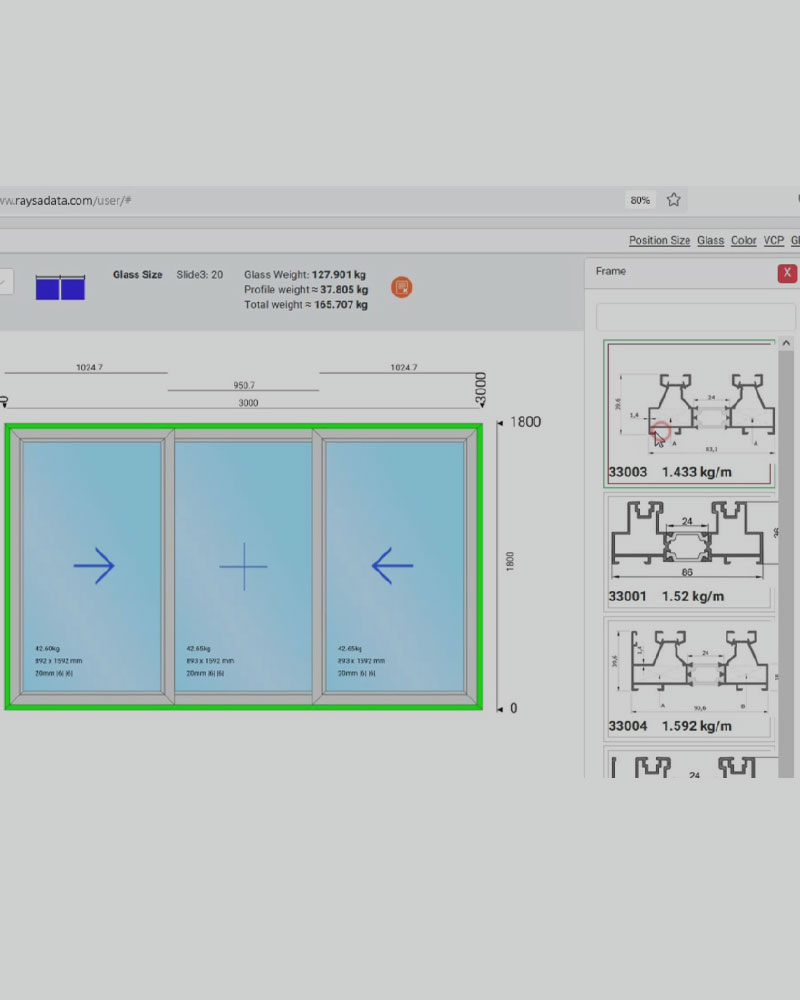Click the 3000 width dimension label
This screenshot has height=1000, width=800.
pyautogui.click(x=248, y=403)
